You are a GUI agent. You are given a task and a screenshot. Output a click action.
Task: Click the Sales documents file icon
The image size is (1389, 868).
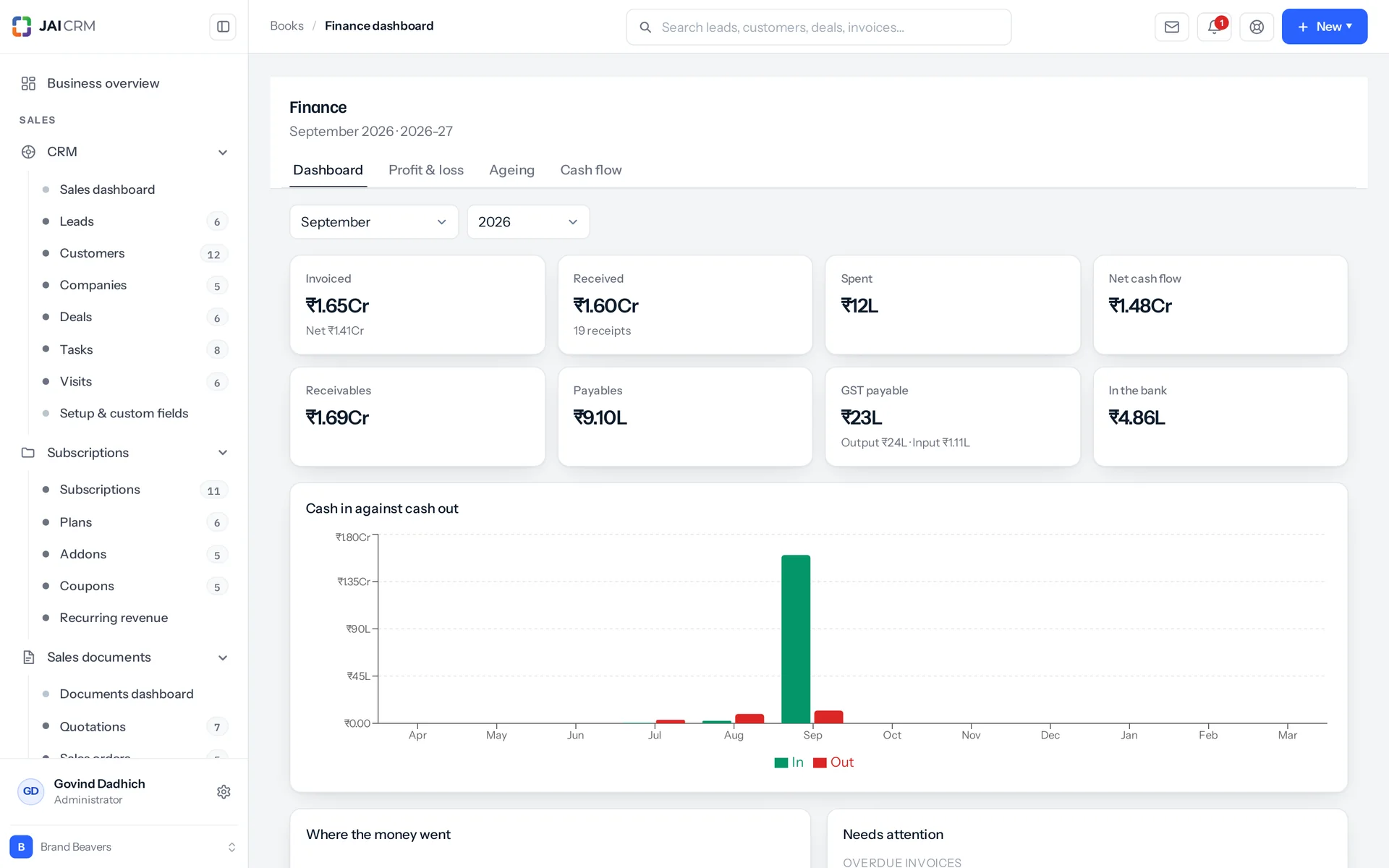28,658
